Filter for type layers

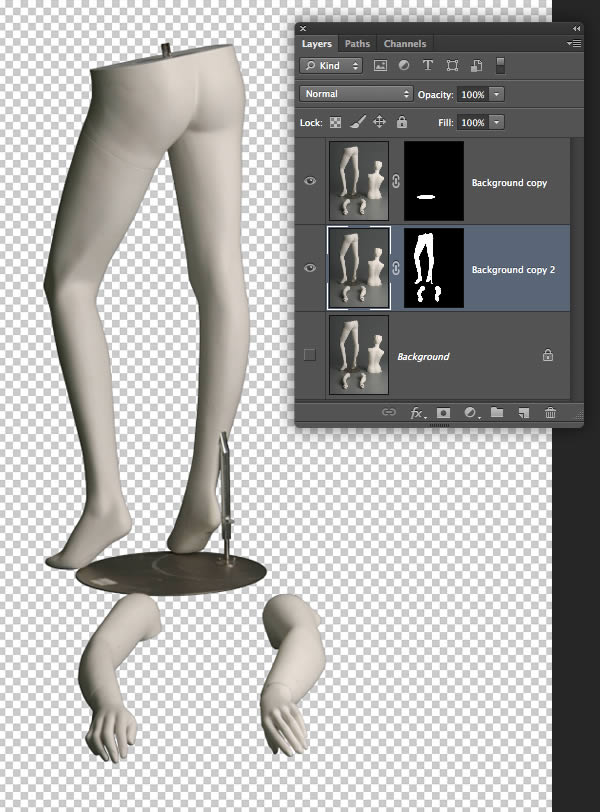tap(428, 66)
